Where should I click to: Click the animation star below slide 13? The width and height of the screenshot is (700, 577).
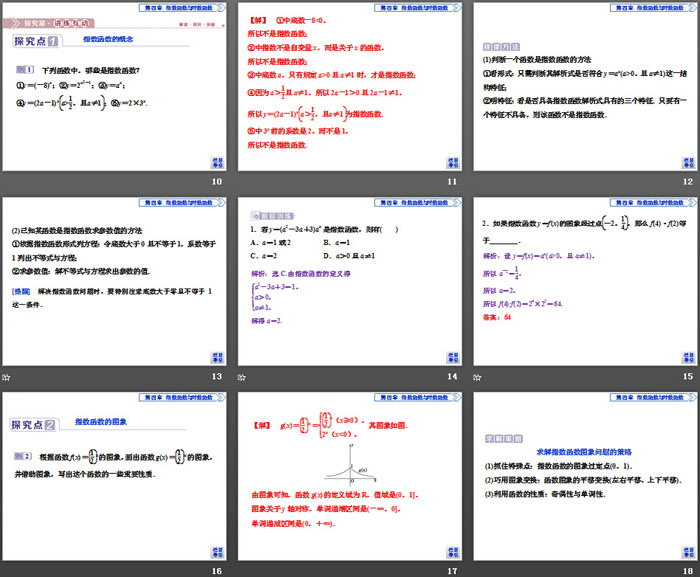[6, 377]
